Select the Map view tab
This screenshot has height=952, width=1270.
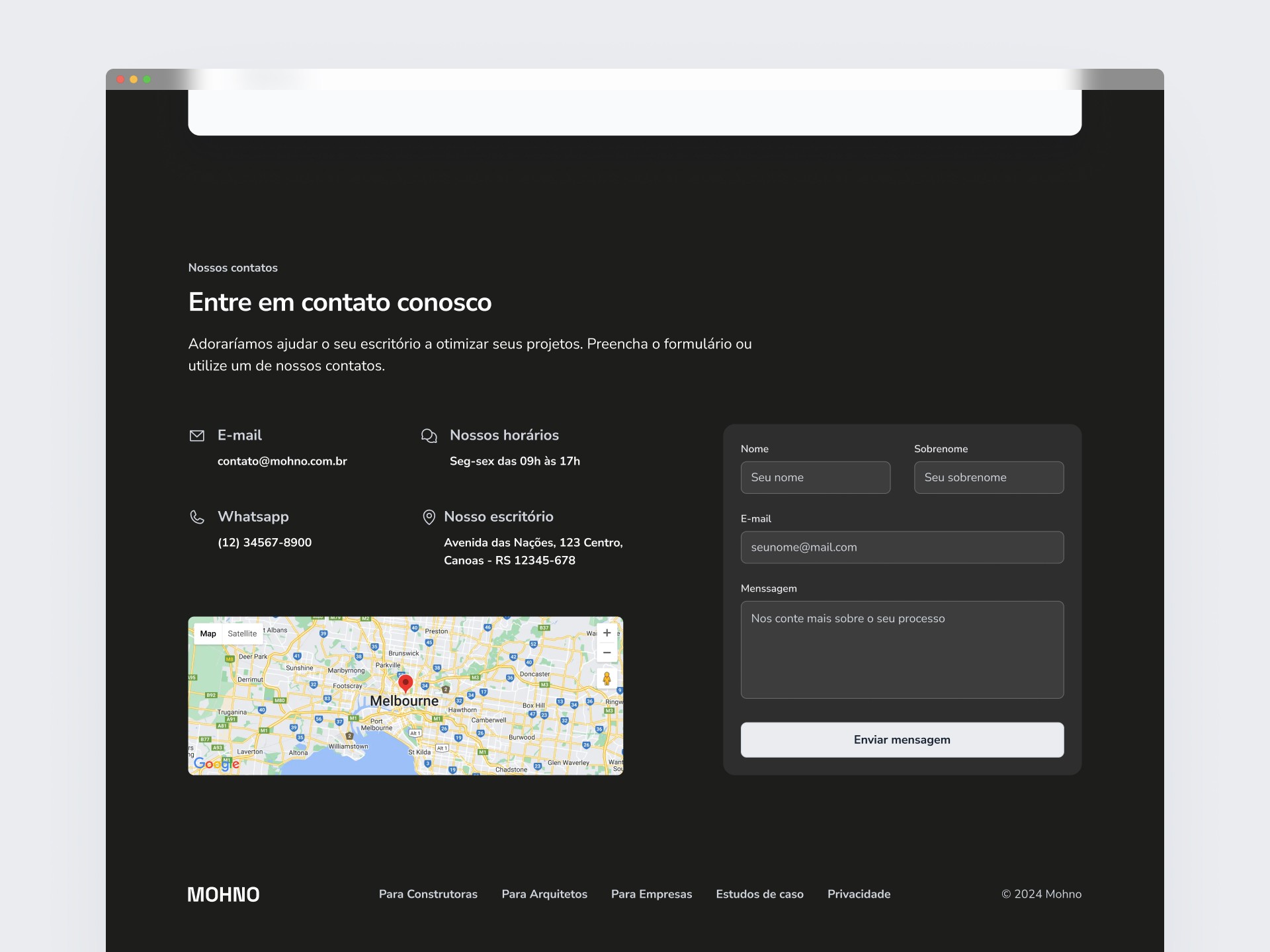(x=208, y=633)
